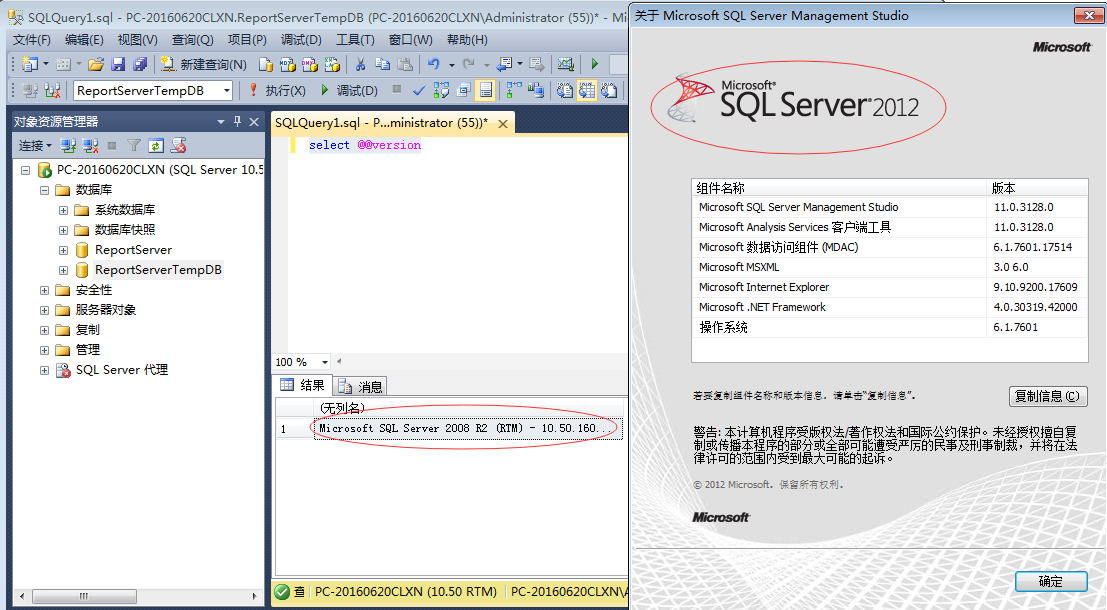Image resolution: width=1107 pixels, height=610 pixels.
Task: Click the Display Estimated Execution Plan icon
Action: (x=441, y=90)
